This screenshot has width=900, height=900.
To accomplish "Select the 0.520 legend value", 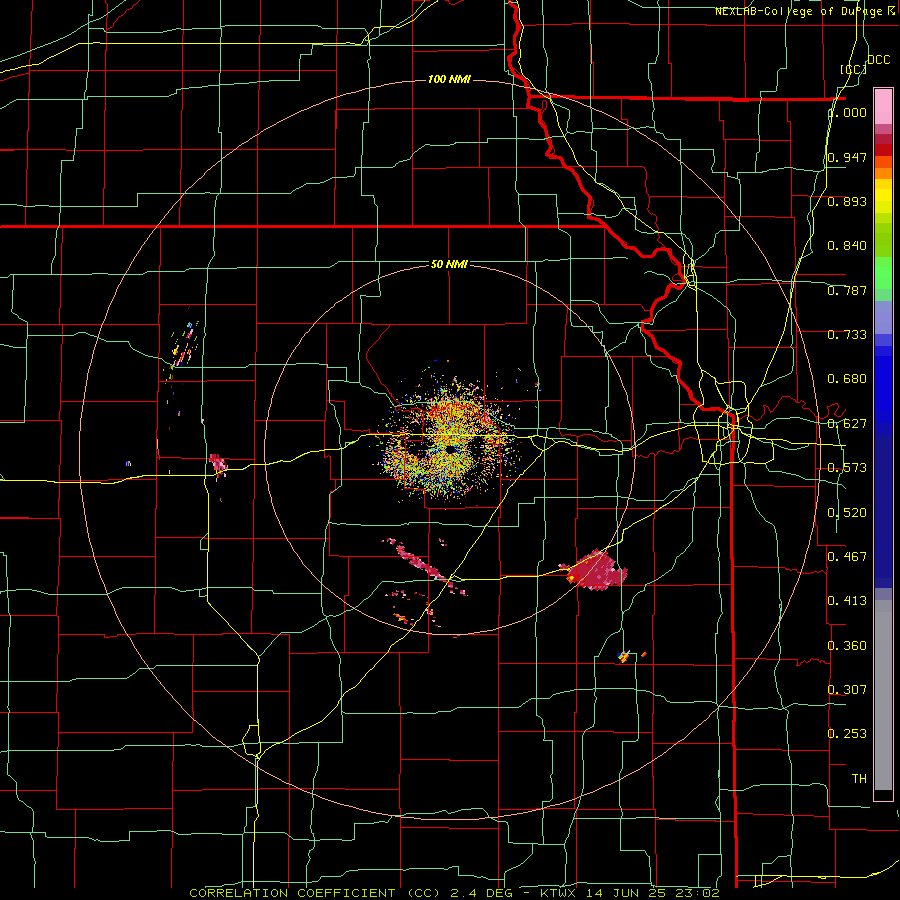I will click(x=847, y=512).
